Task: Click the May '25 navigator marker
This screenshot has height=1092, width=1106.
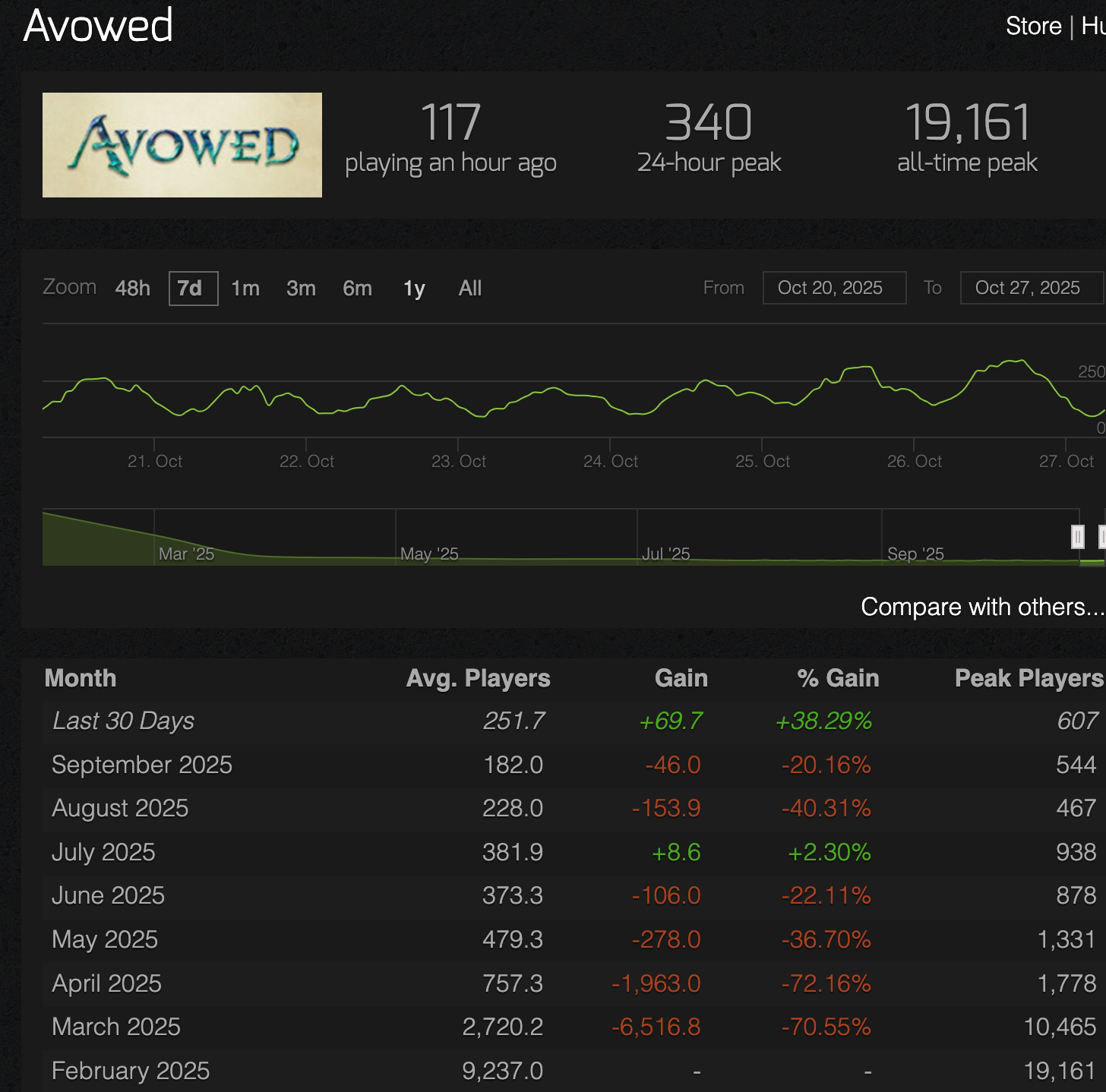Action: tap(429, 554)
